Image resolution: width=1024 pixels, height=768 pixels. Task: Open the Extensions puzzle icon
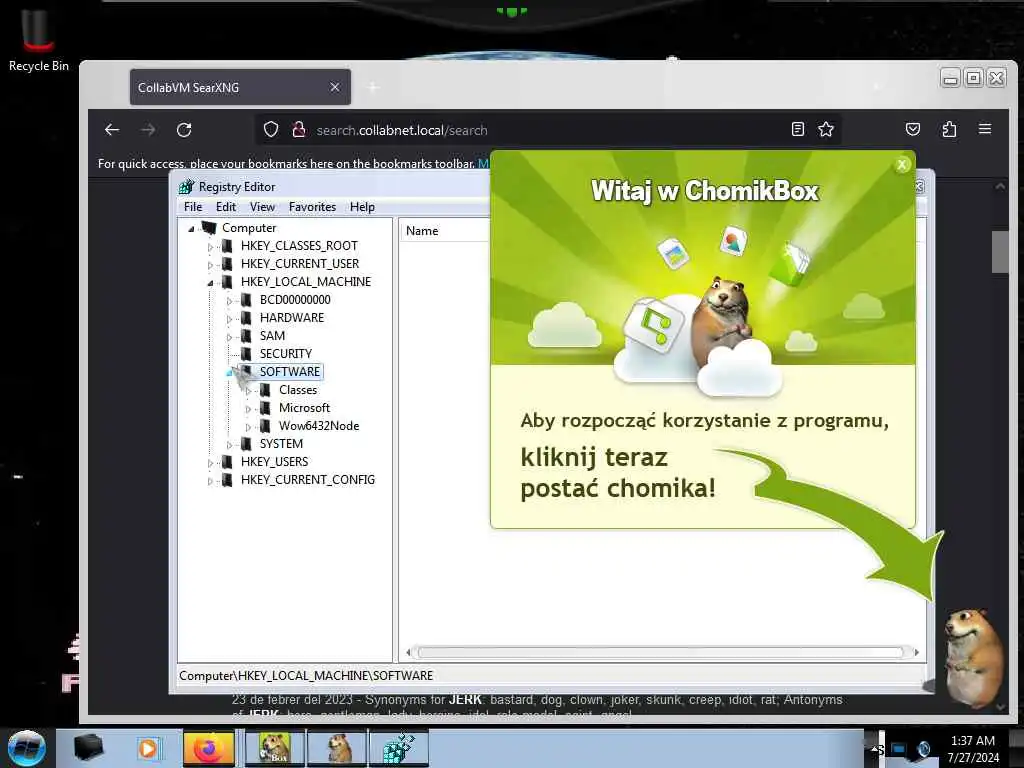tap(950, 129)
